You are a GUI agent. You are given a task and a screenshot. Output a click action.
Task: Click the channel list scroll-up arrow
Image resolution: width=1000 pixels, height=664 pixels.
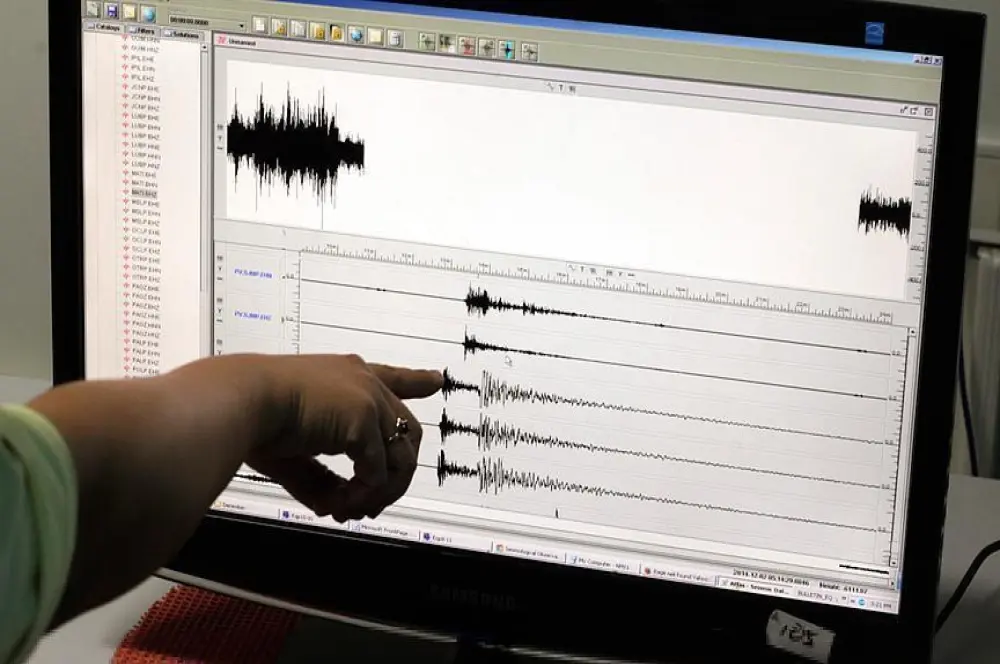click(204, 48)
